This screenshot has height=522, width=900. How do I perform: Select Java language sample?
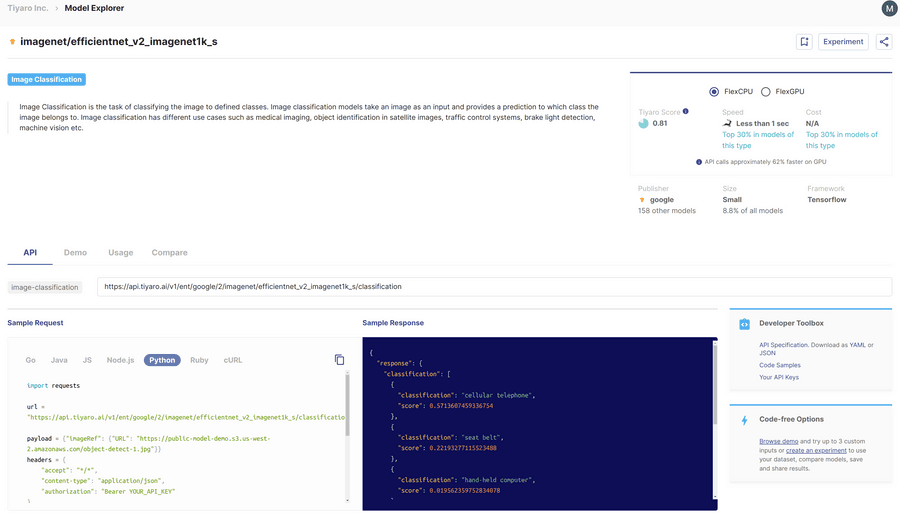pos(59,360)
